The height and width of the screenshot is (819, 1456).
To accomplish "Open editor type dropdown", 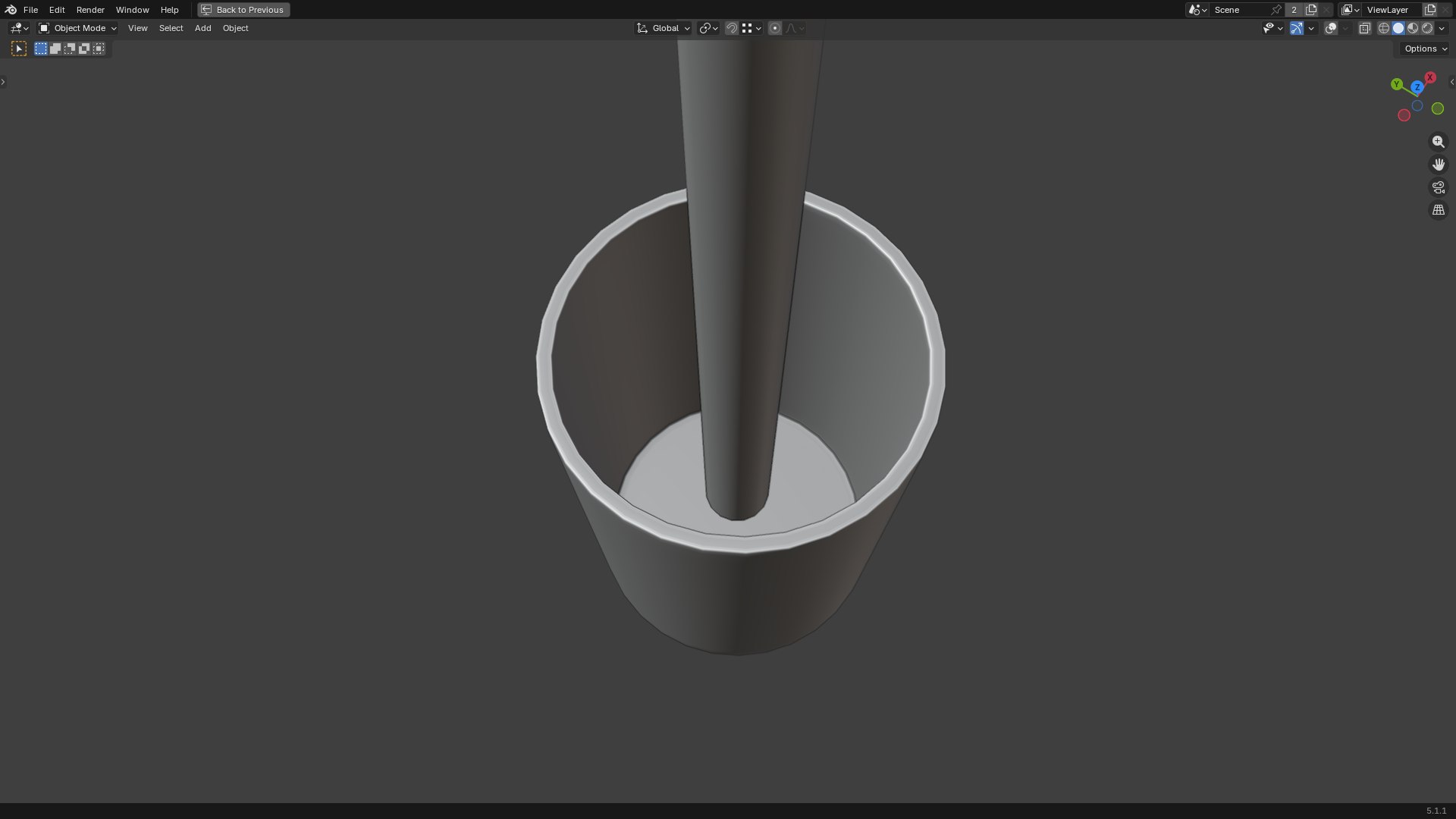I will (x=19, y=28).
